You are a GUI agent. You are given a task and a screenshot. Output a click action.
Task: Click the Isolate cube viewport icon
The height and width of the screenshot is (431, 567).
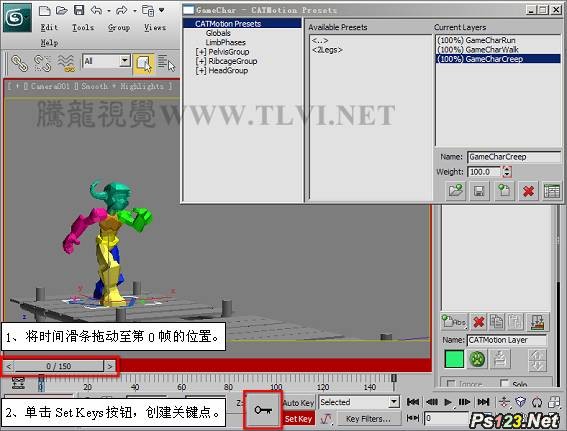click(x=520, y=402)
